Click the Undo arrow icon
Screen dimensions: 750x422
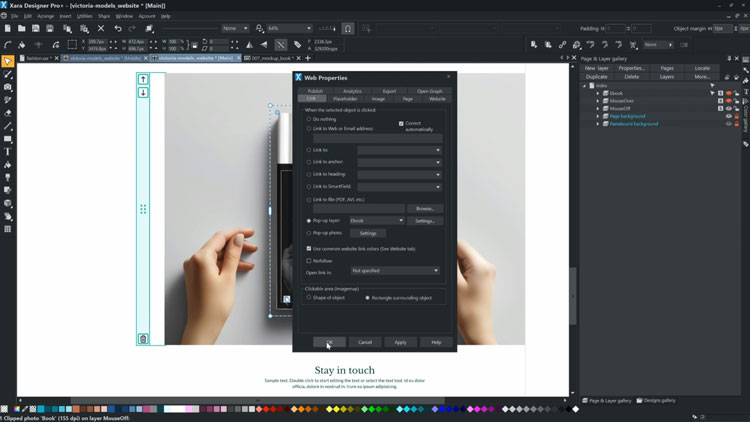click(118, 29)
